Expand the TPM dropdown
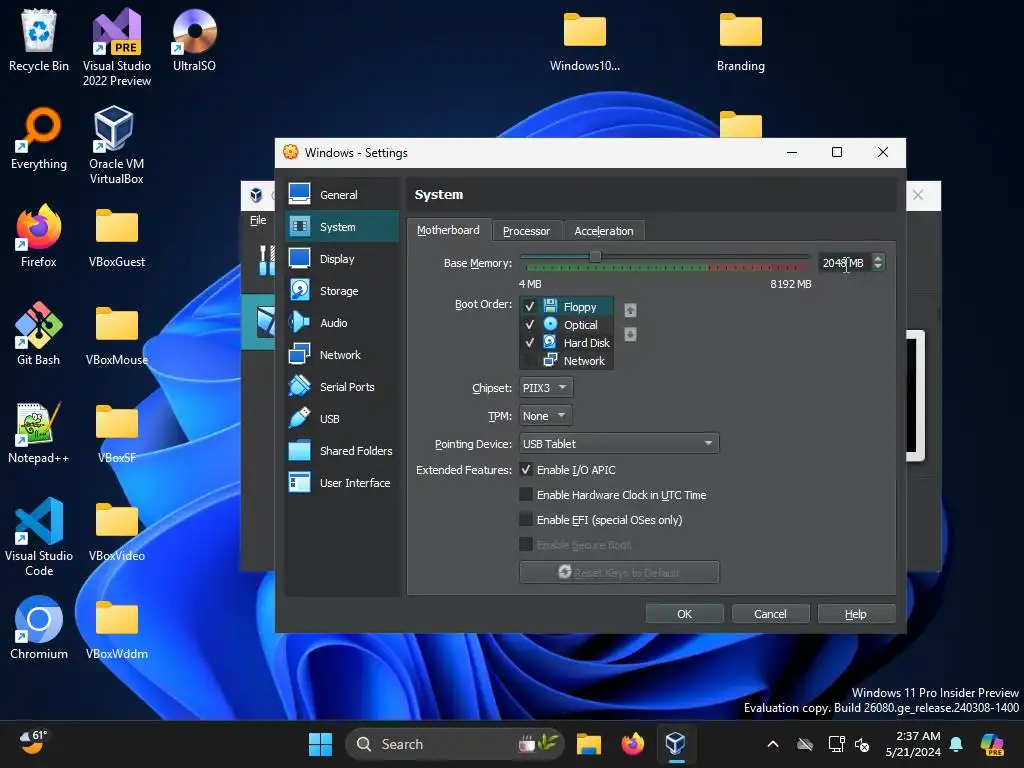This screenshot has height=768, width=1024. tap(545, 415)
